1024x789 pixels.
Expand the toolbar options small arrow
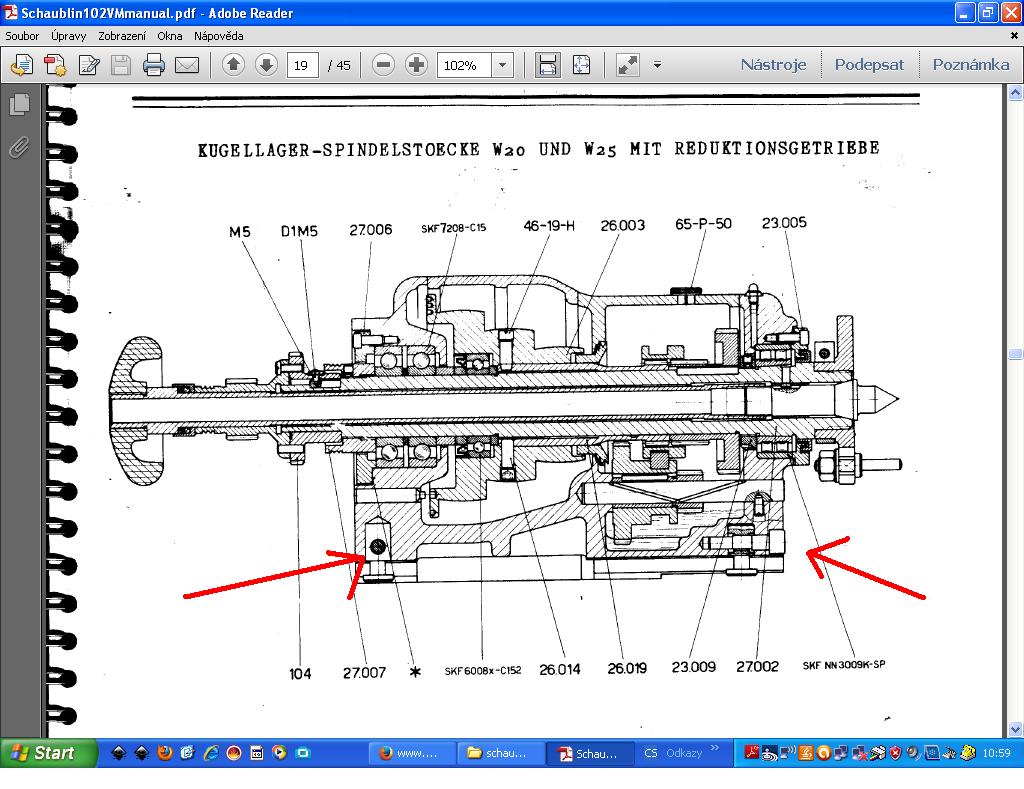[657, 65]
